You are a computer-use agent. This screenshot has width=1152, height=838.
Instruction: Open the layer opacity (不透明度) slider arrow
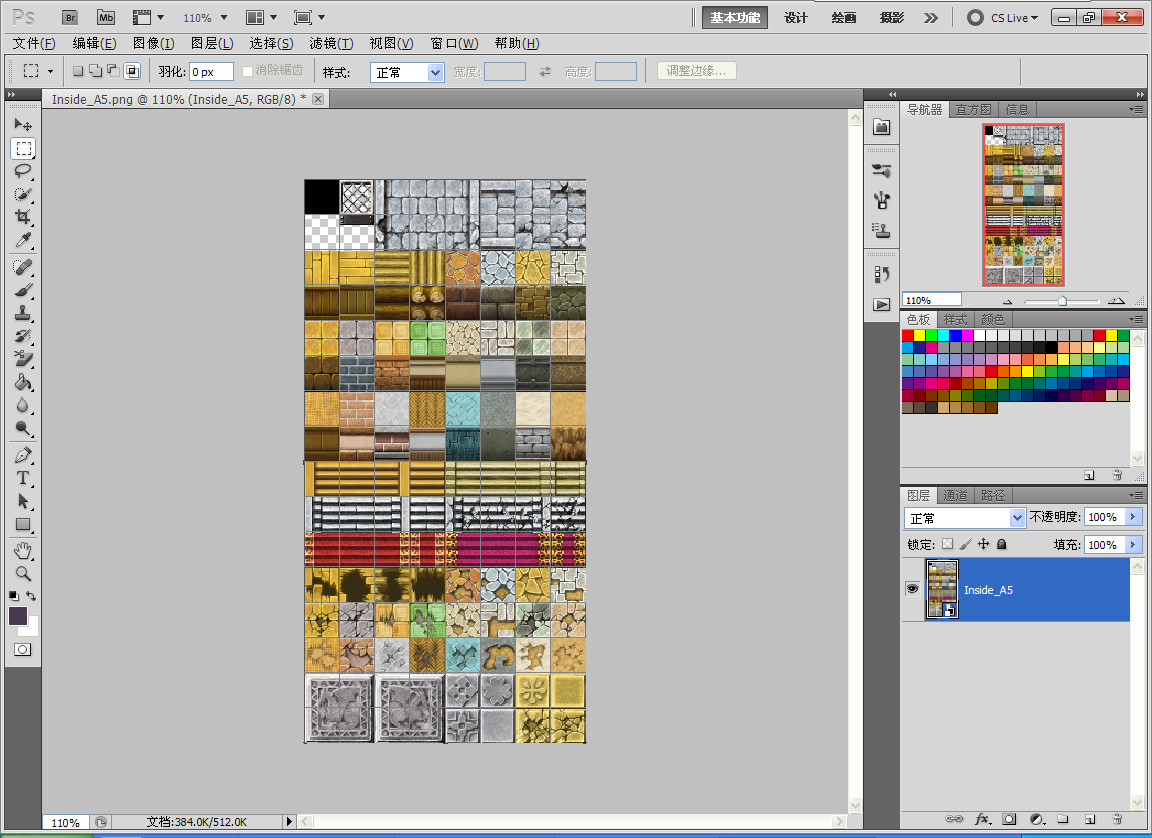point(1133,517)
